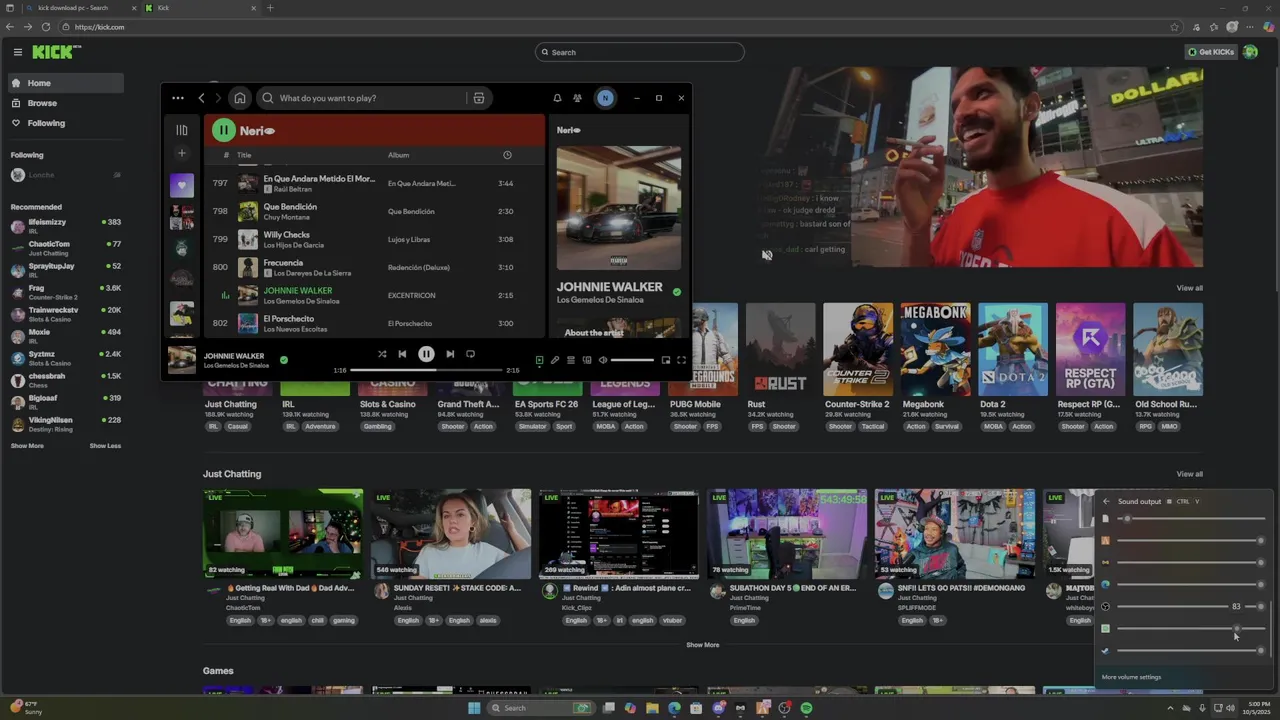The image size is (1280, 720).
Task: Open Your Library icon in Spotify sidebar
Action: coord(181,130)
